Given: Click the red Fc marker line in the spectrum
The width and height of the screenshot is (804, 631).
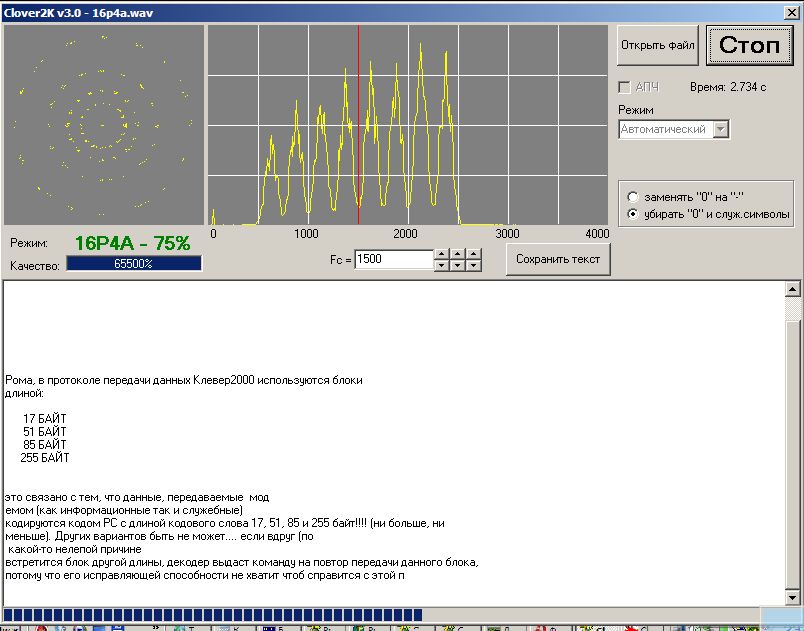Looking at the screenshot, I should pyautogui.click(x=358, y=126).
